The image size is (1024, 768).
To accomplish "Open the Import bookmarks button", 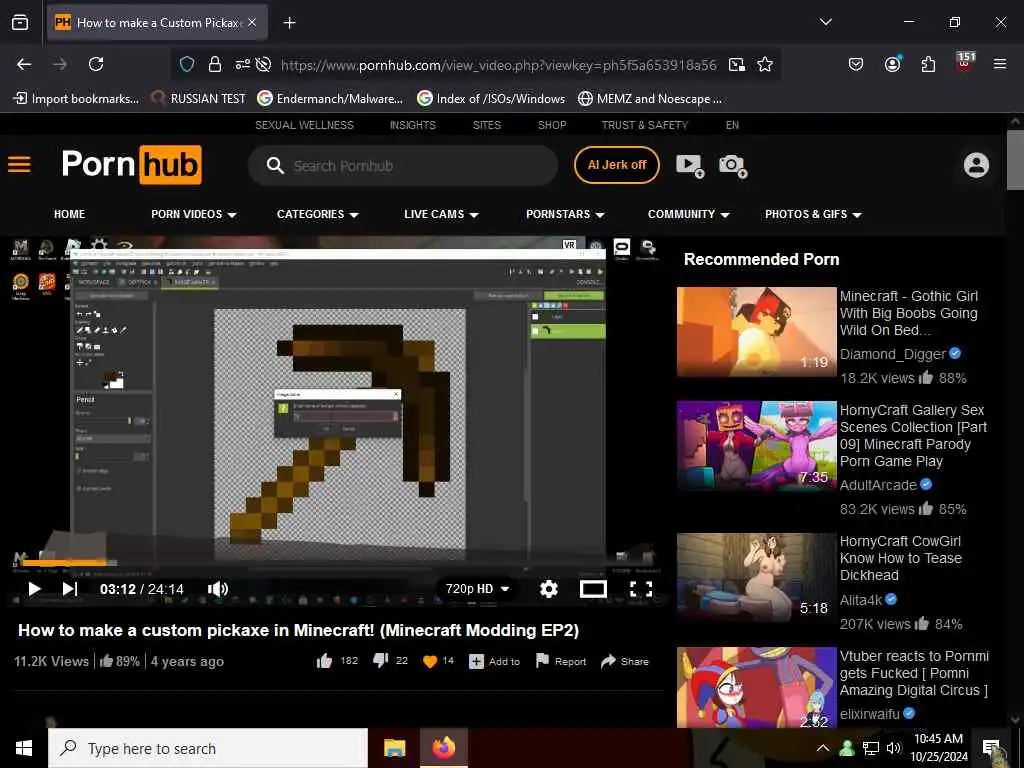I will point(76,99).
